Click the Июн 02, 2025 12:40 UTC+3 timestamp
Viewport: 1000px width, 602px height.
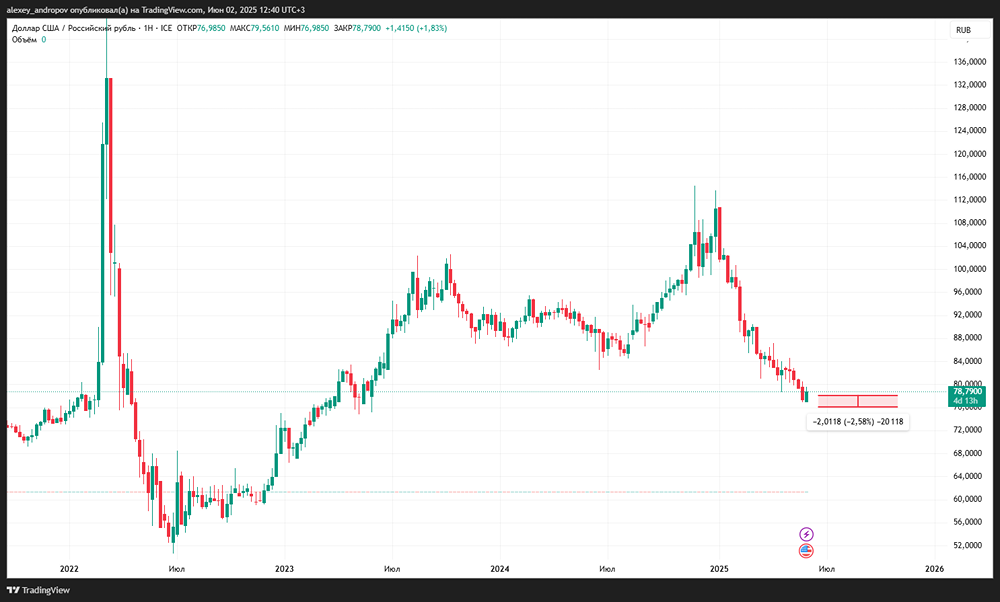click(x=256, y=10)
